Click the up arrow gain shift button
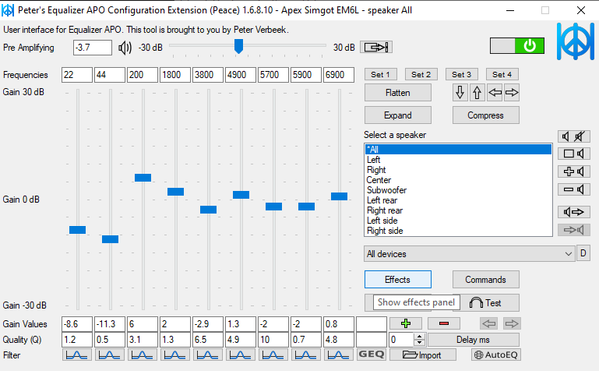Screen dimensions: 599x371 [x=477, y=93]
